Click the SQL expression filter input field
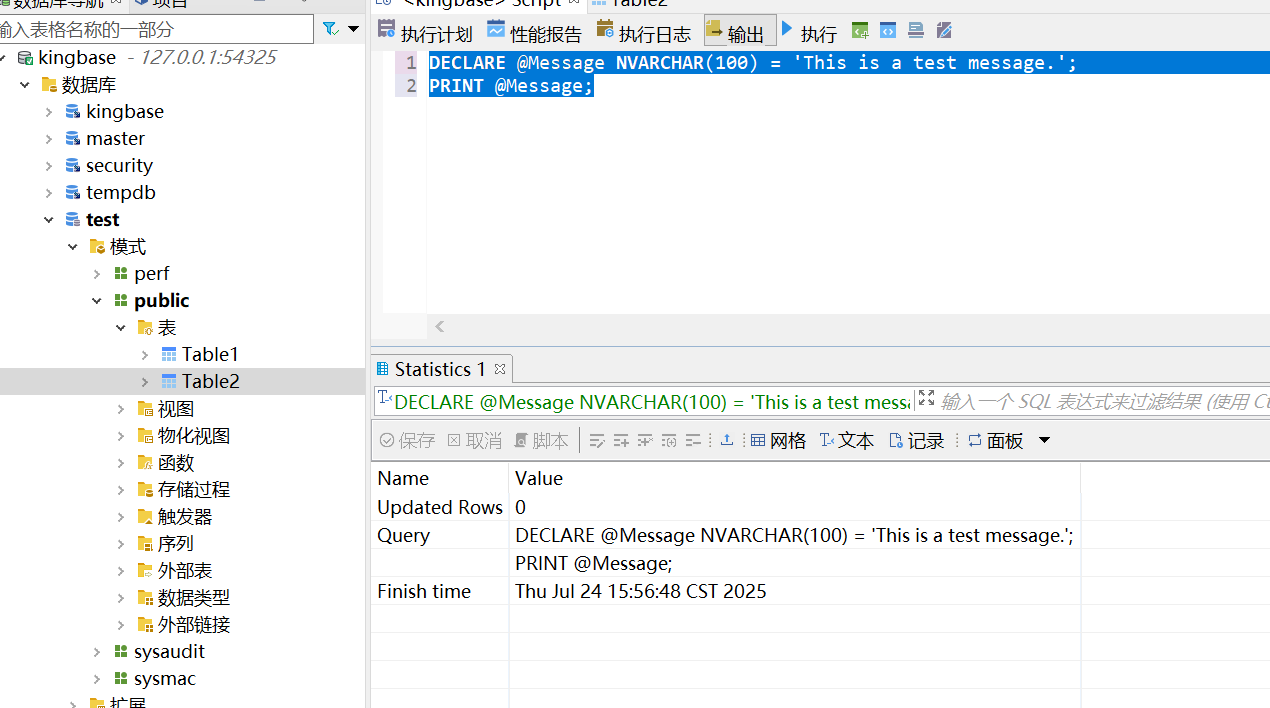Image resolution: width=1270 pixels, height=708 pixels. [1100, 402]
